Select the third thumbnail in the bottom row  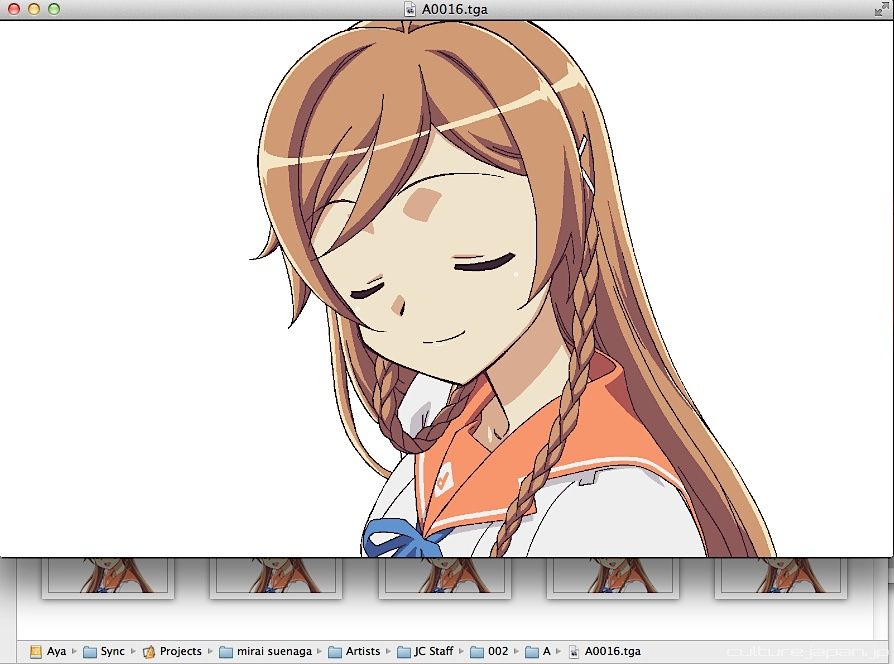pos(444,577)
